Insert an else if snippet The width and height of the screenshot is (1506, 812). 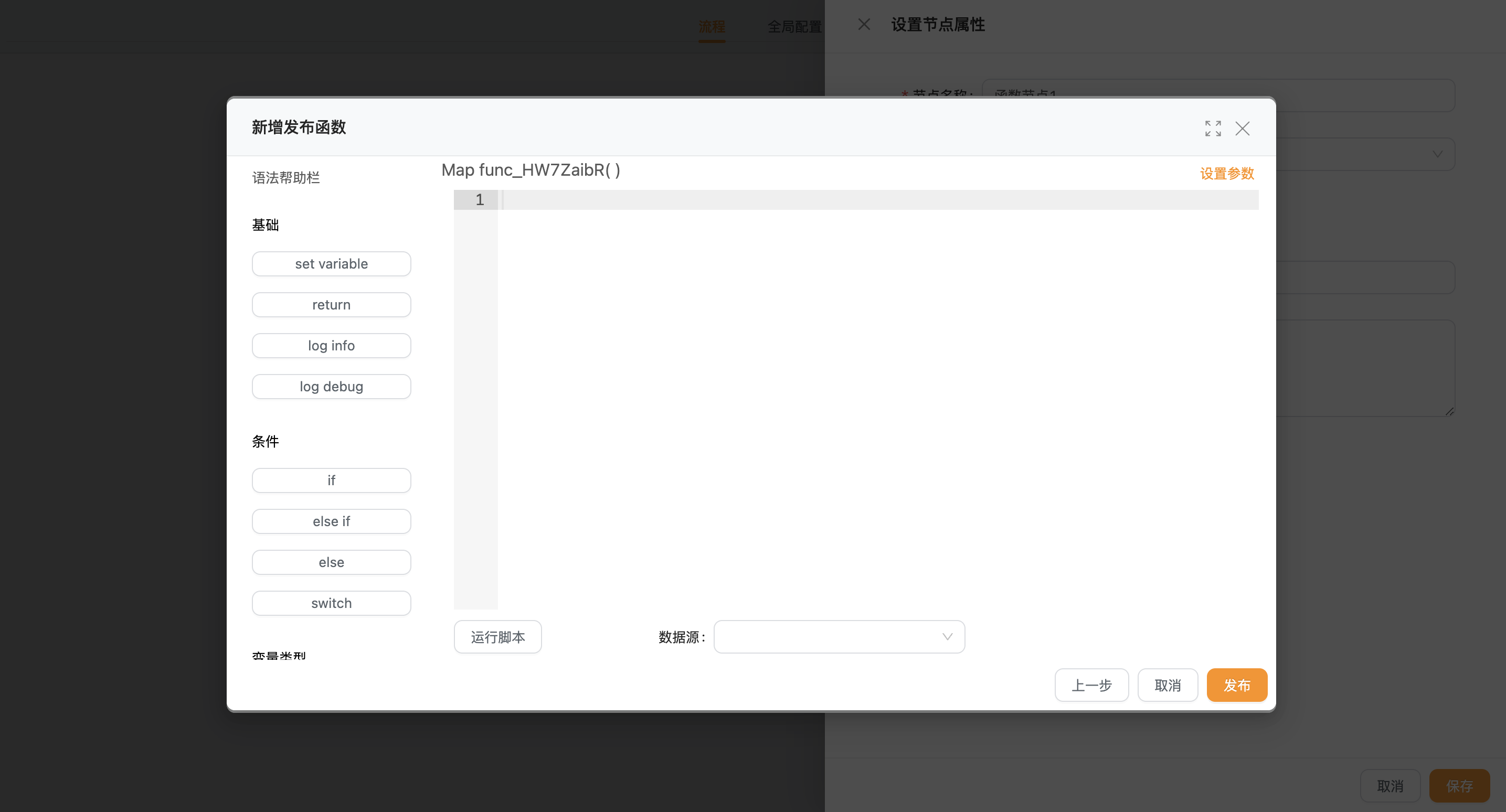(x=332, y=521)
